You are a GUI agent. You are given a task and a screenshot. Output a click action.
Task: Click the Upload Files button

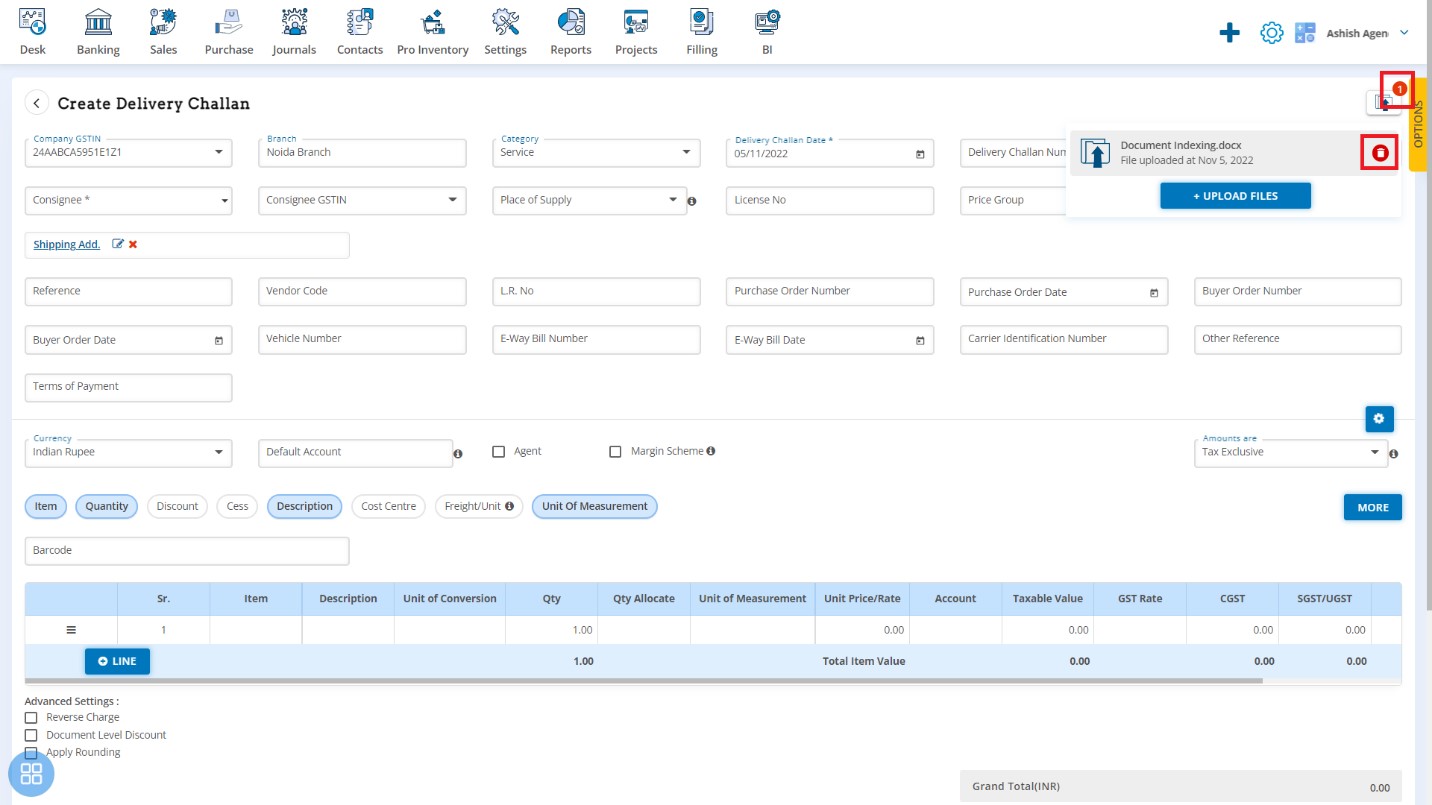1235,196
